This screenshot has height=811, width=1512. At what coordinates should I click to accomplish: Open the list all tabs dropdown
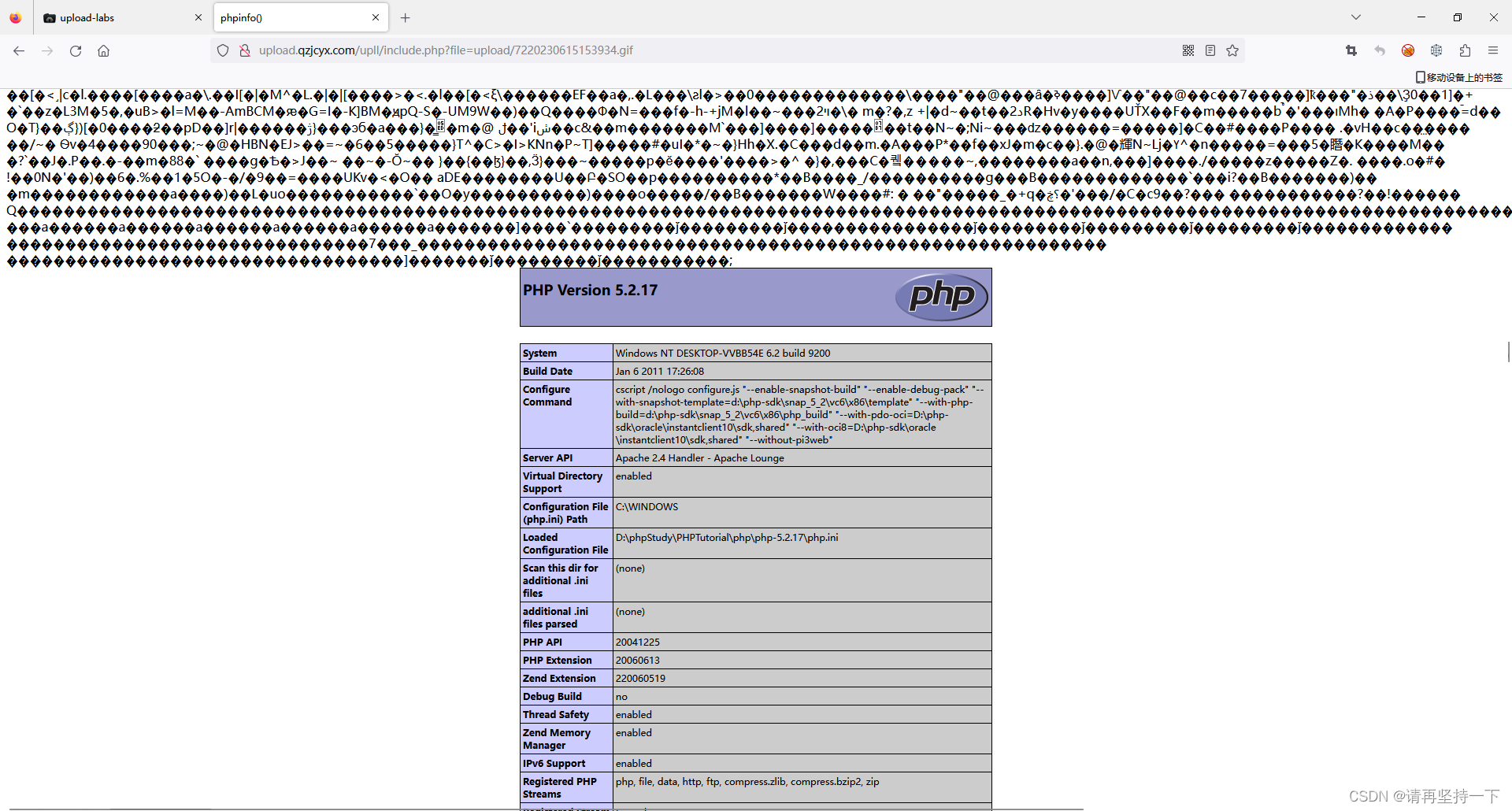point(1356,17)
